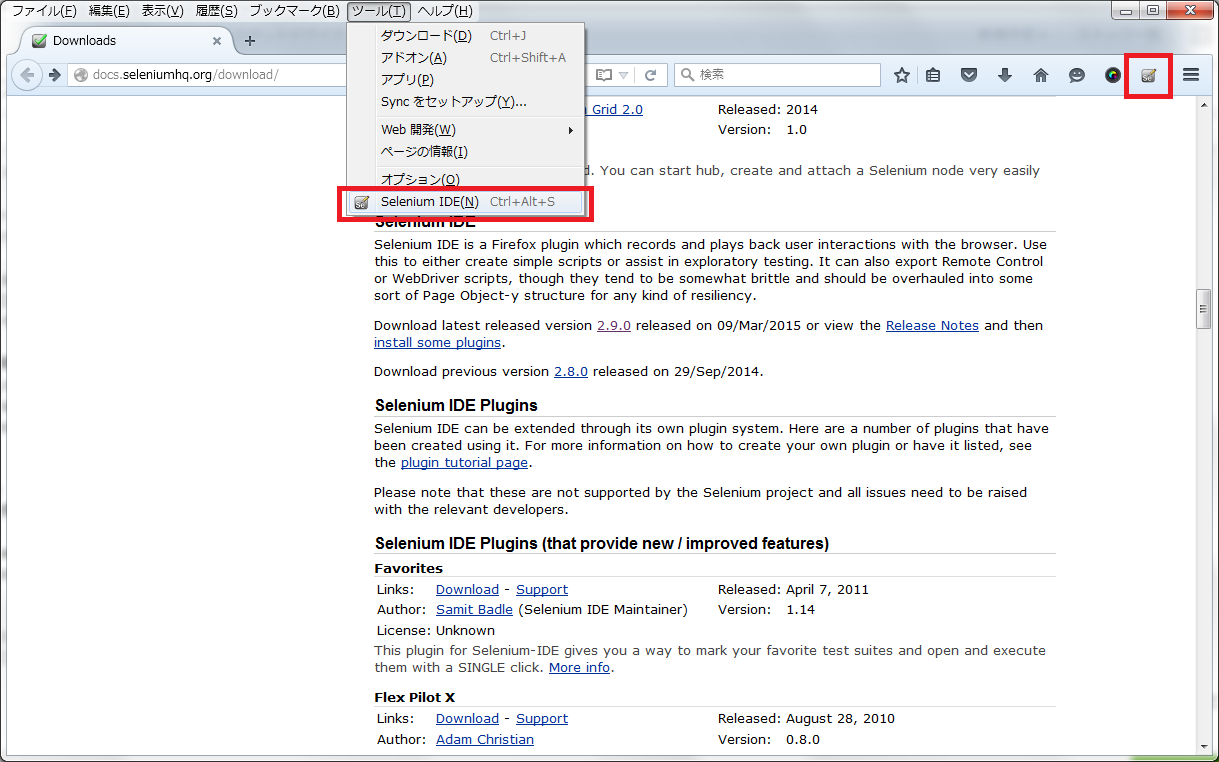
Task: Open the Release Notes link
Action: 932,326
